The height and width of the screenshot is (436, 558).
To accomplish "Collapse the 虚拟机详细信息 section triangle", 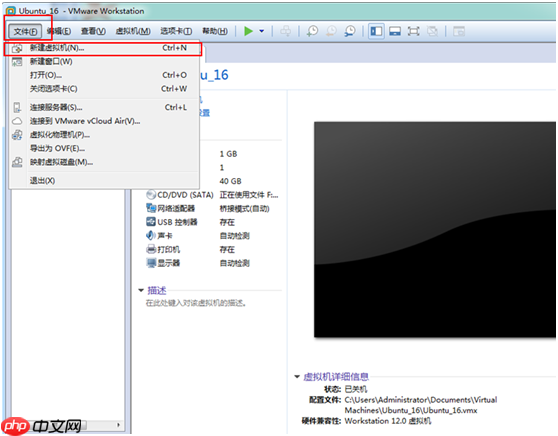I will pos(297,376).
